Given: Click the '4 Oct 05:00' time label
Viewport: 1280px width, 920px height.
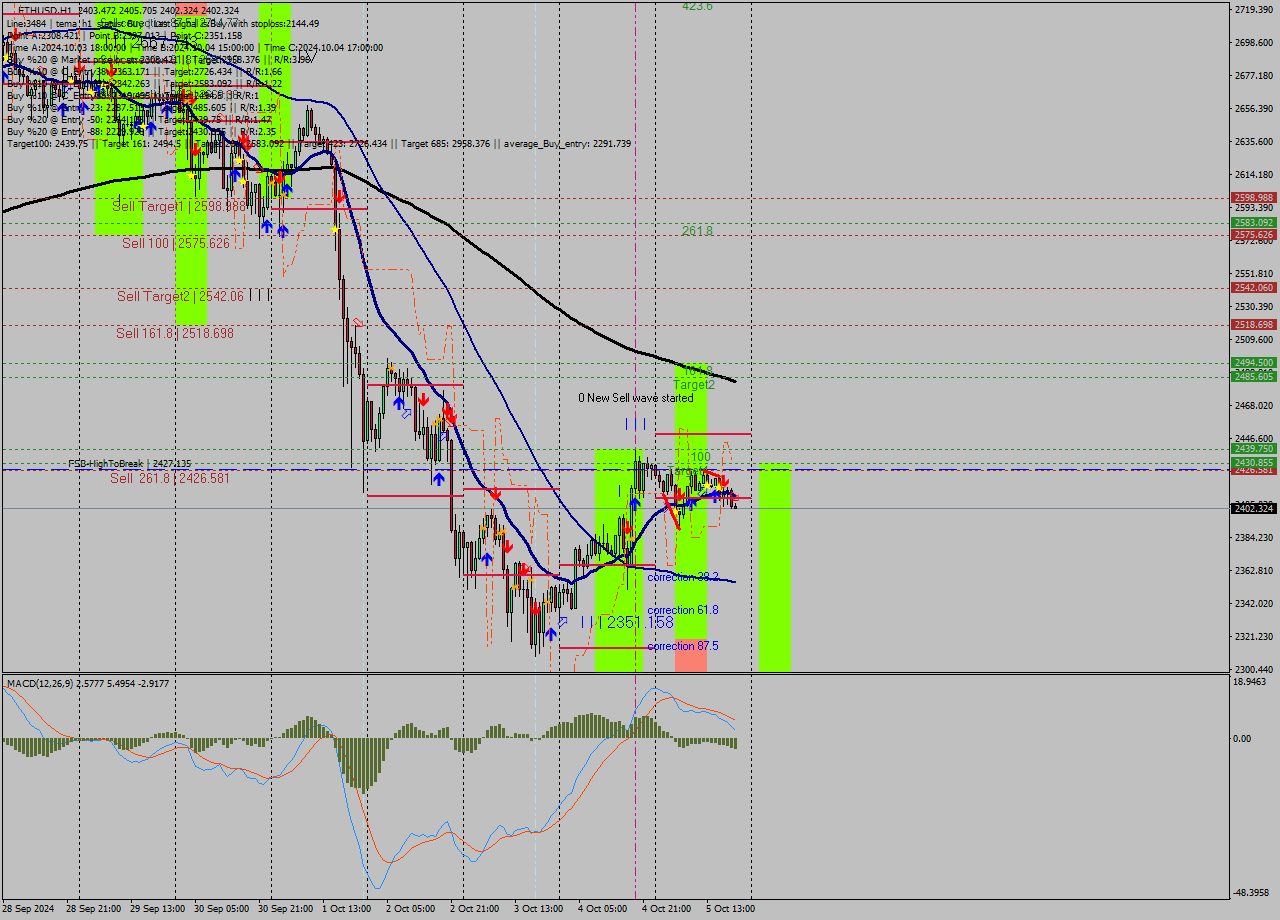Looking at the screenshot, I should tap(603, 909).
